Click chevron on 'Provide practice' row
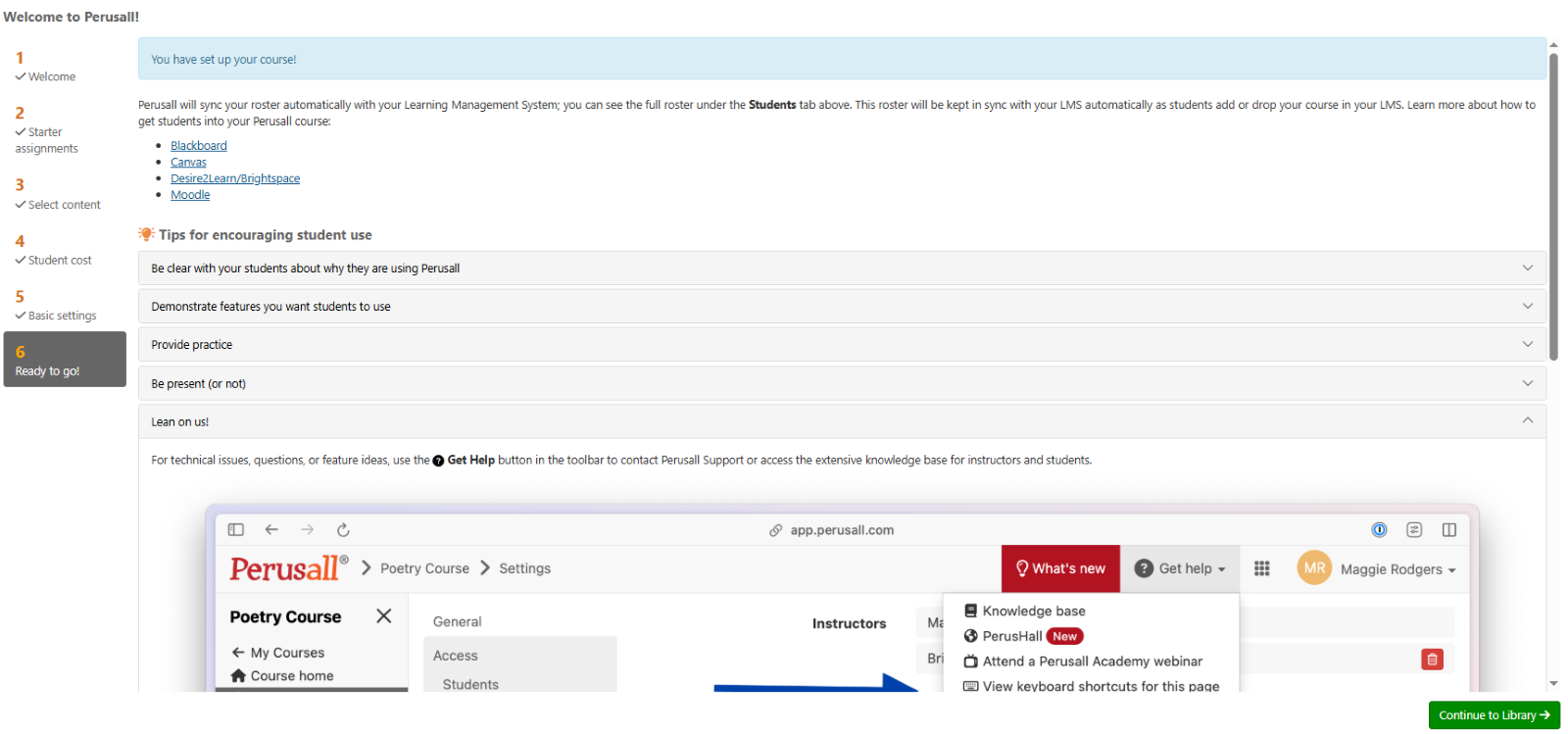Viewport: 1568px width, 734px height. pos(1527,344)
